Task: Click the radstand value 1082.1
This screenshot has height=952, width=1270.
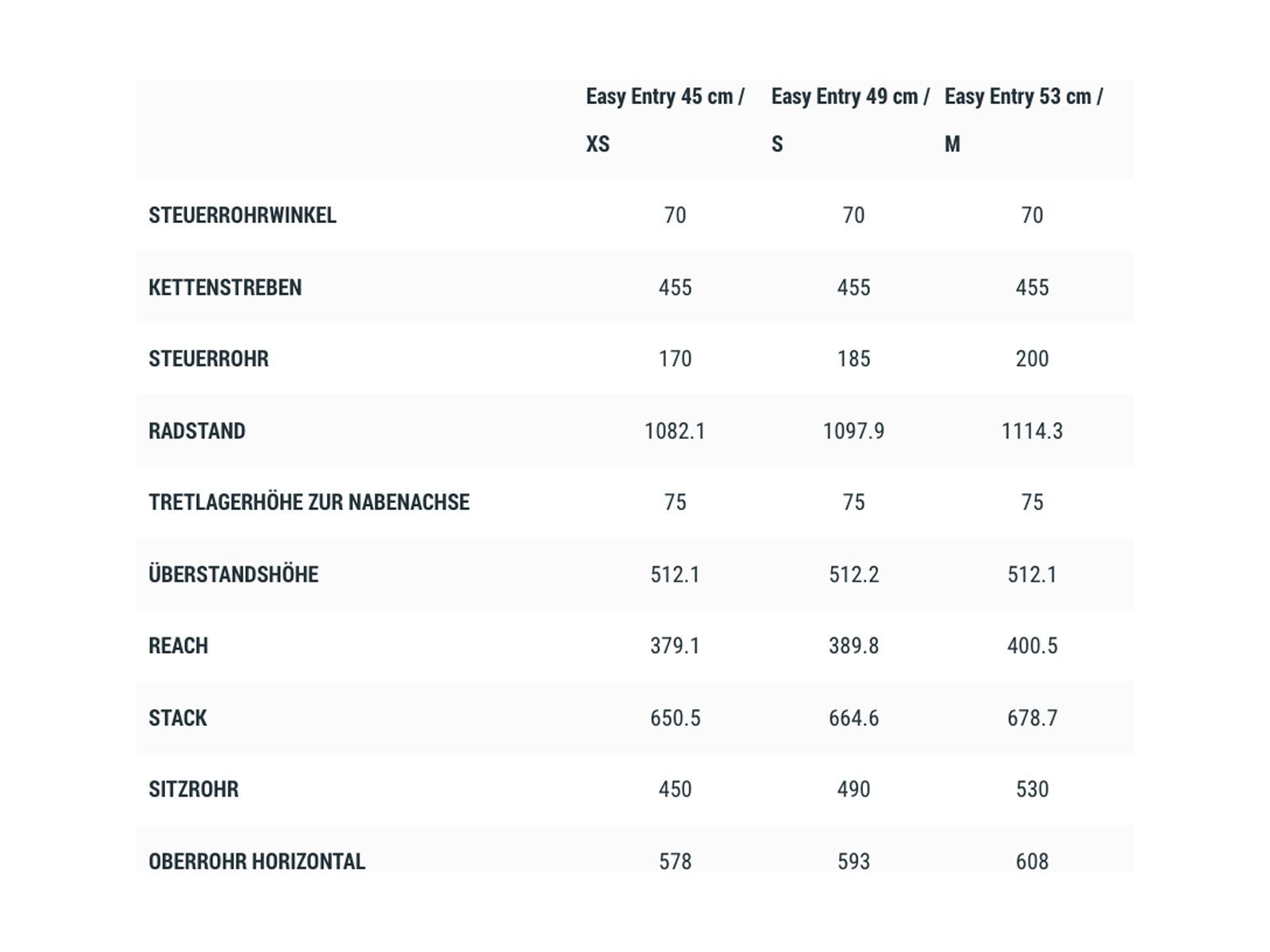Action: (675, 431)
